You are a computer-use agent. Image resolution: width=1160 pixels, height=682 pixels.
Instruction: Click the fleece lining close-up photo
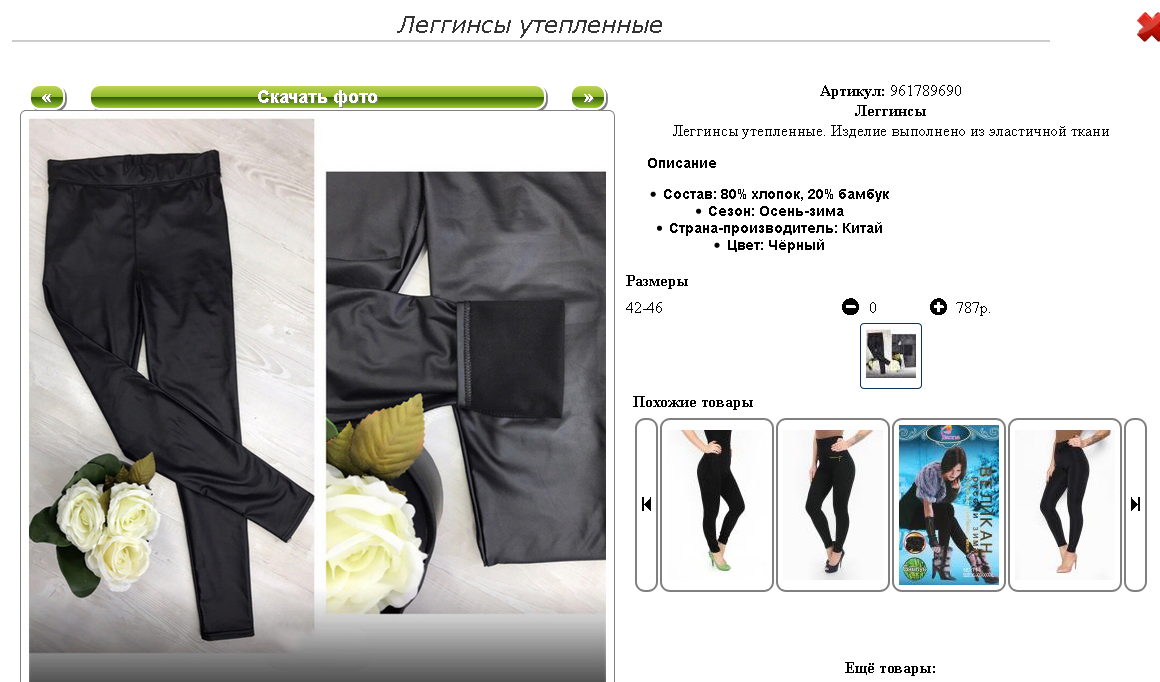pyautogui.click(x=466, y=392)
